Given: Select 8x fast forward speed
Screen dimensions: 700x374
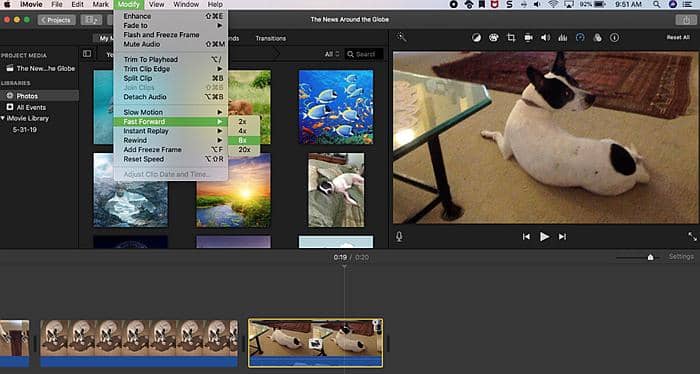Looking at the screenshot, I should click(243, 140).
